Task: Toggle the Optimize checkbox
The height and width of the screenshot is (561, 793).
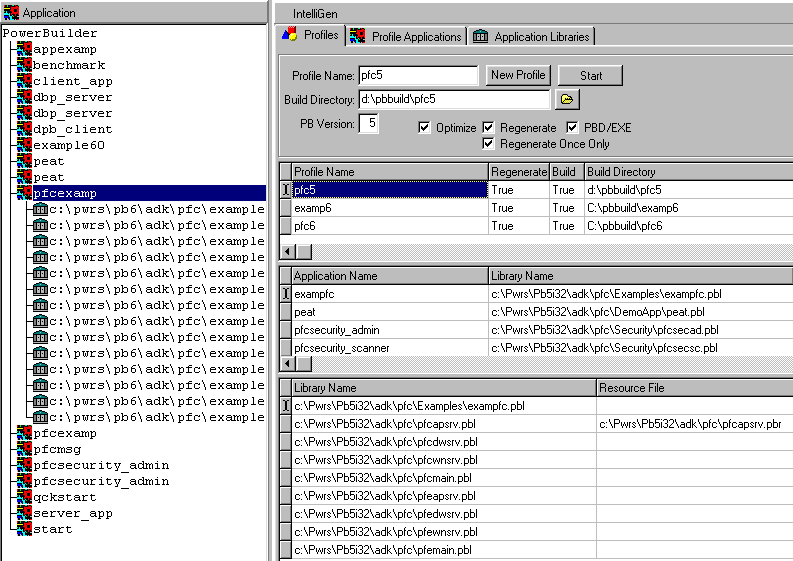Action: (x=424, y=127)
